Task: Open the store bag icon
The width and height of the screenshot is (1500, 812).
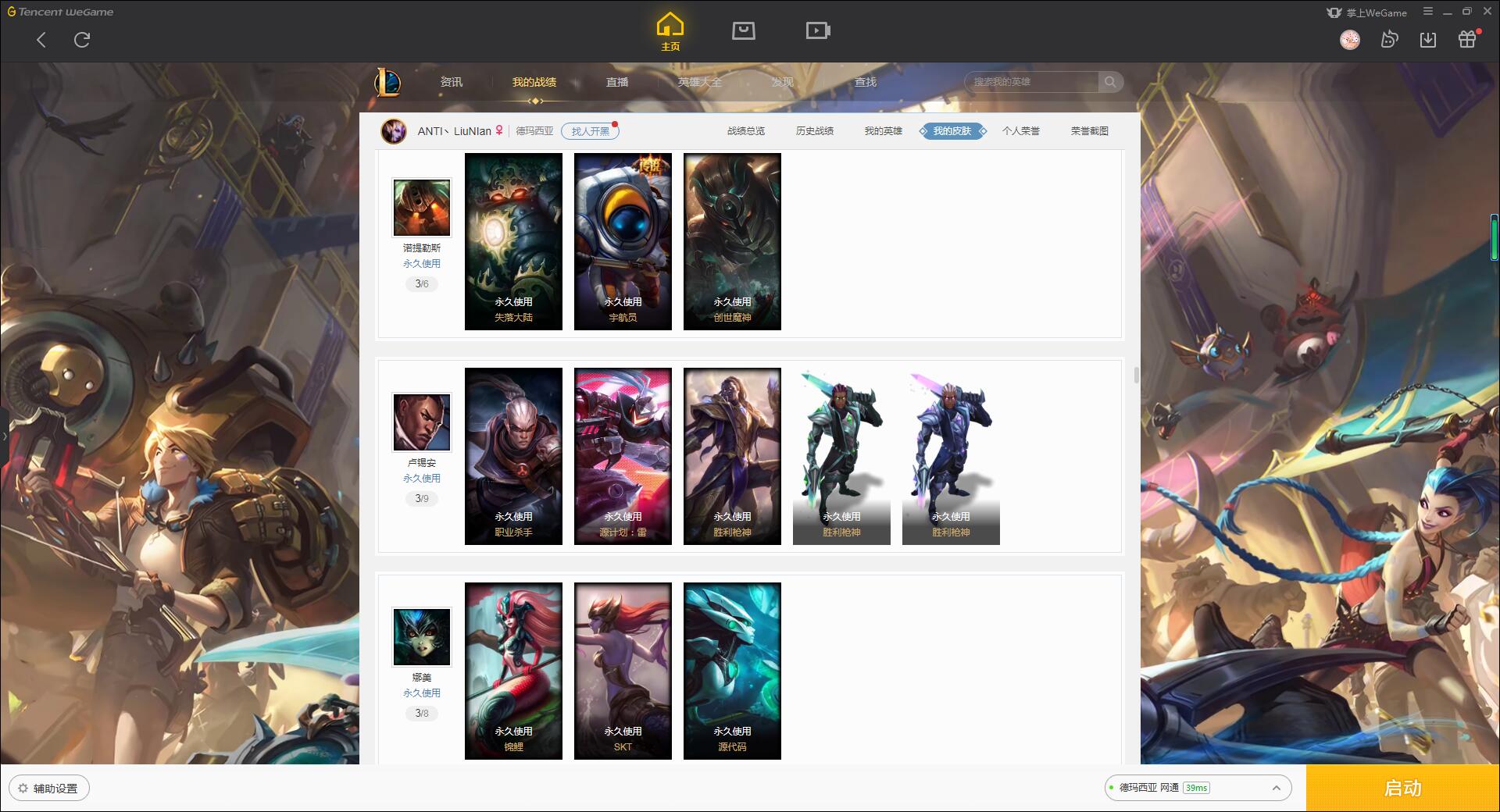Action: (x=743, y=30)
